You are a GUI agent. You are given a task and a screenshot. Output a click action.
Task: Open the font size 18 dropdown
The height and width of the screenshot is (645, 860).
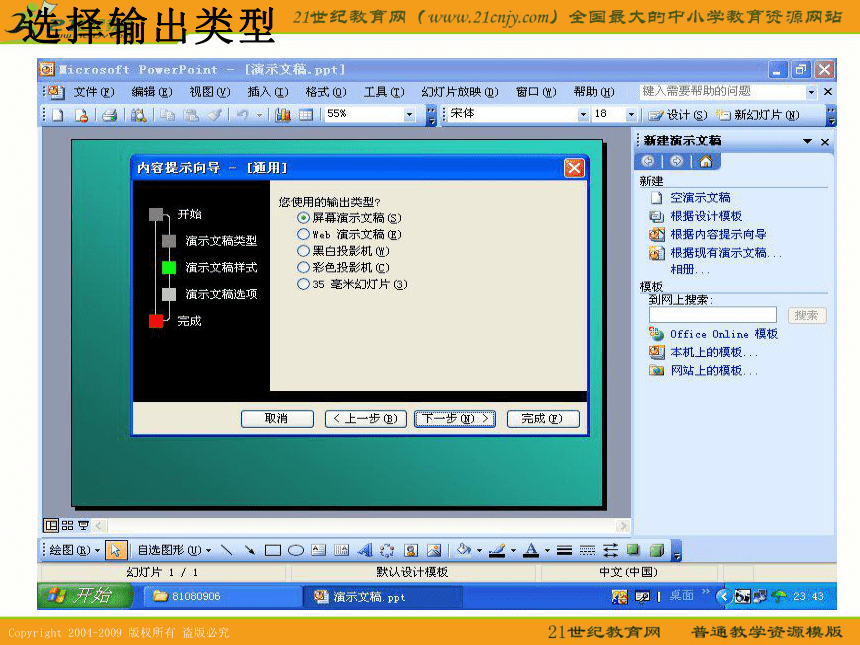tap(632, 114)
